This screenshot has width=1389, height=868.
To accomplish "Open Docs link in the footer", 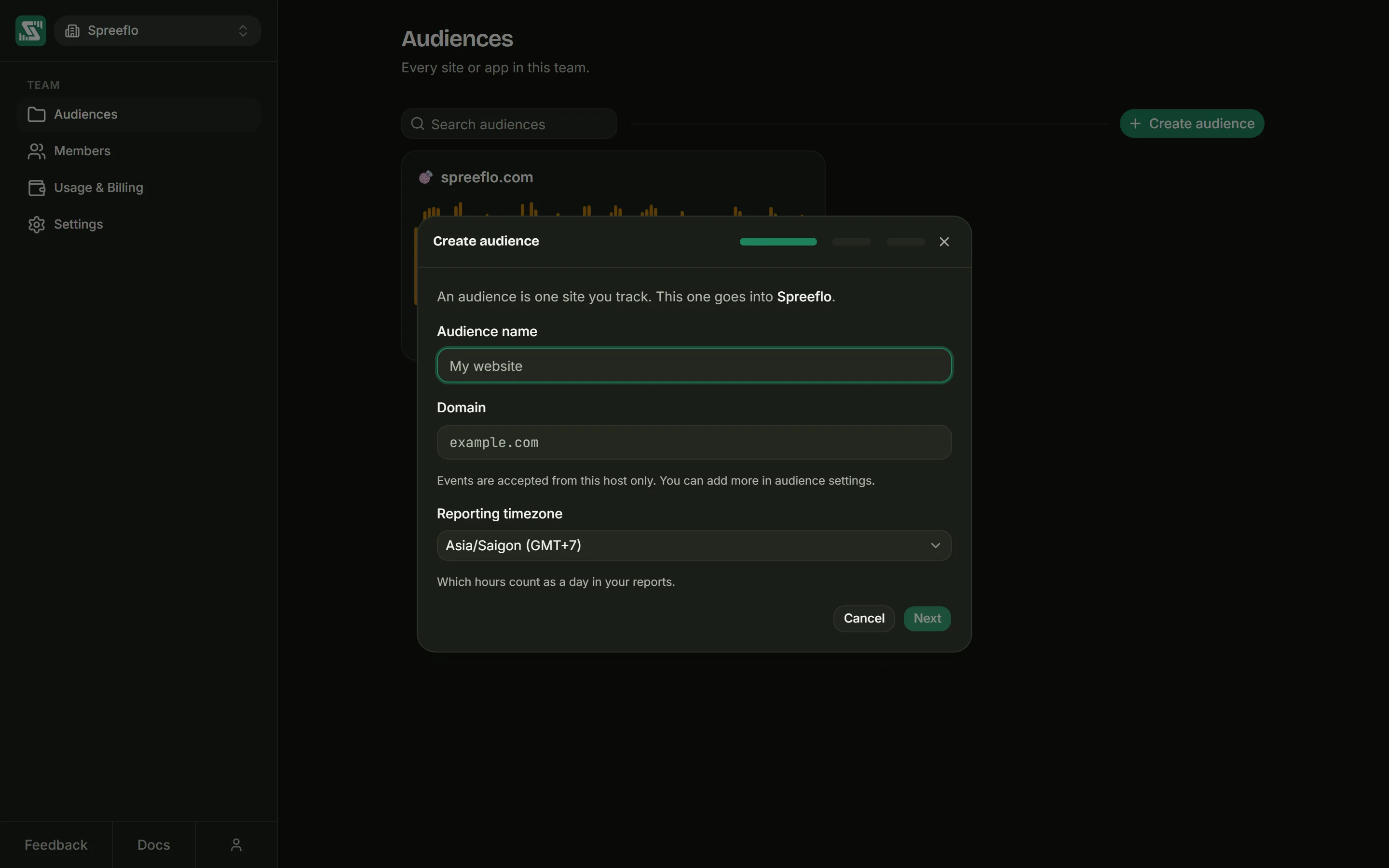I will coord(154,845).
